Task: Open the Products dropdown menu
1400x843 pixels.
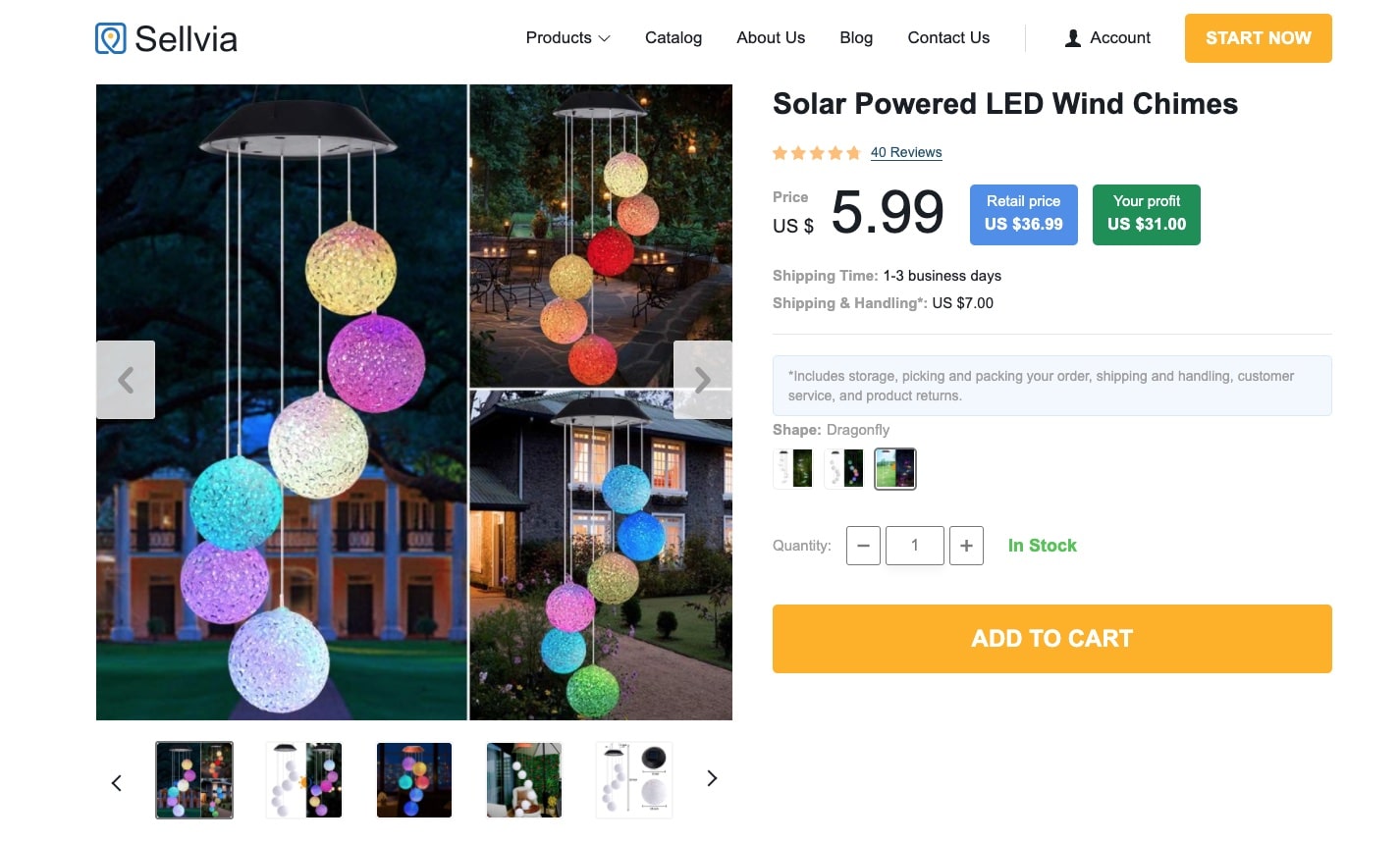Action: (x=560, y=37)
